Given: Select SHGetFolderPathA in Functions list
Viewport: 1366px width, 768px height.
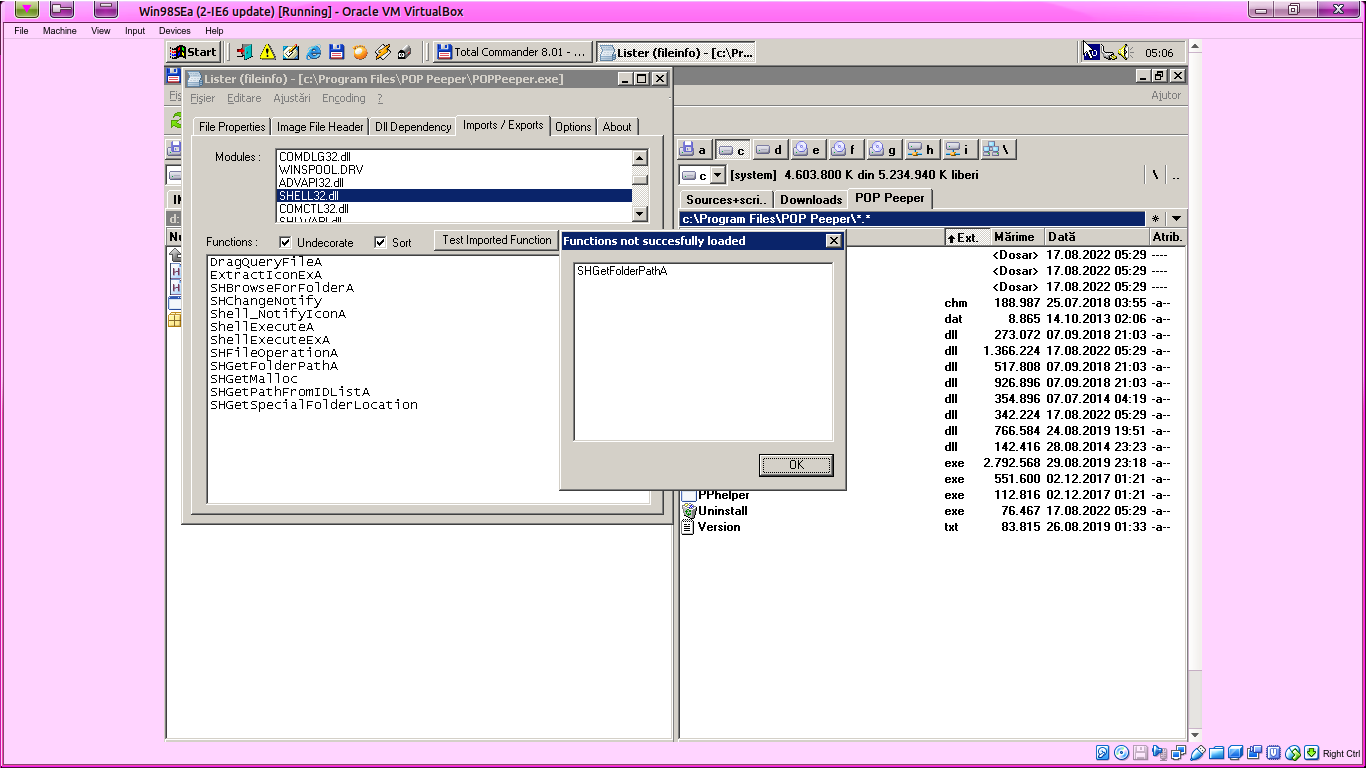Looking at the screenshot, I should pyautogui.click(x=274, y=366).
